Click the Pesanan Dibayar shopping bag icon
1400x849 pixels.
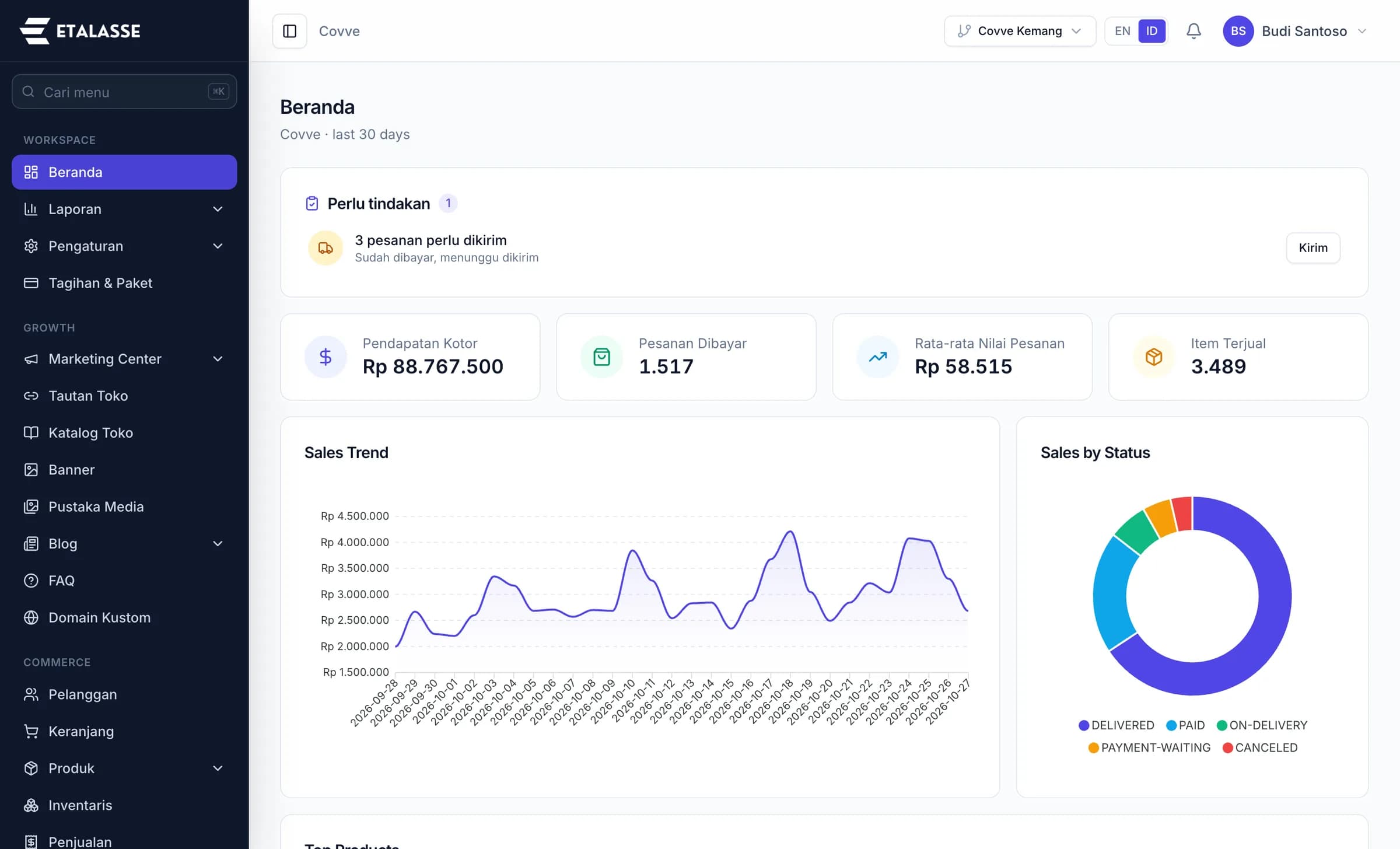point(601,357)
